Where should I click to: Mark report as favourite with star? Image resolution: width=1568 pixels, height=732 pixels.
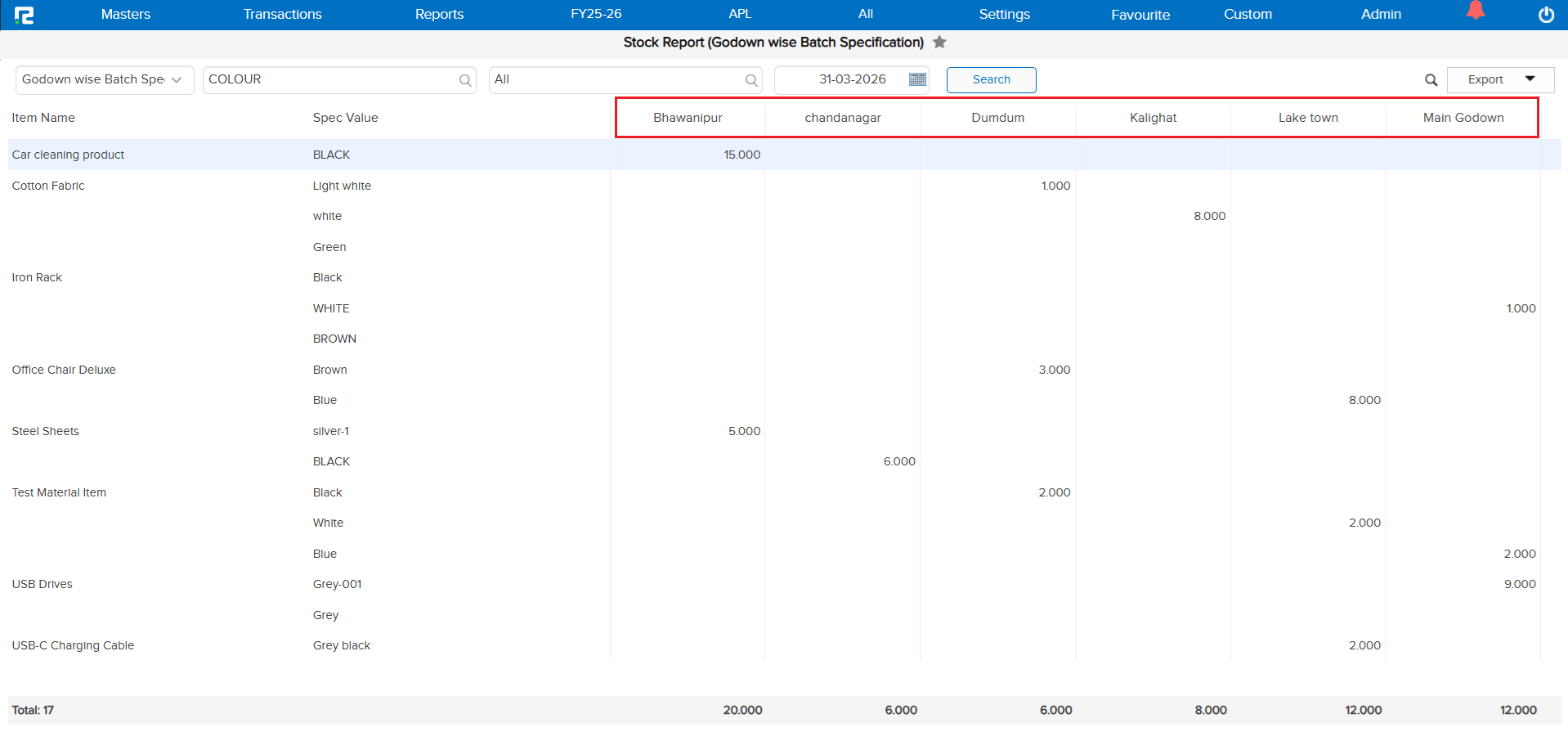coord(940,43)
